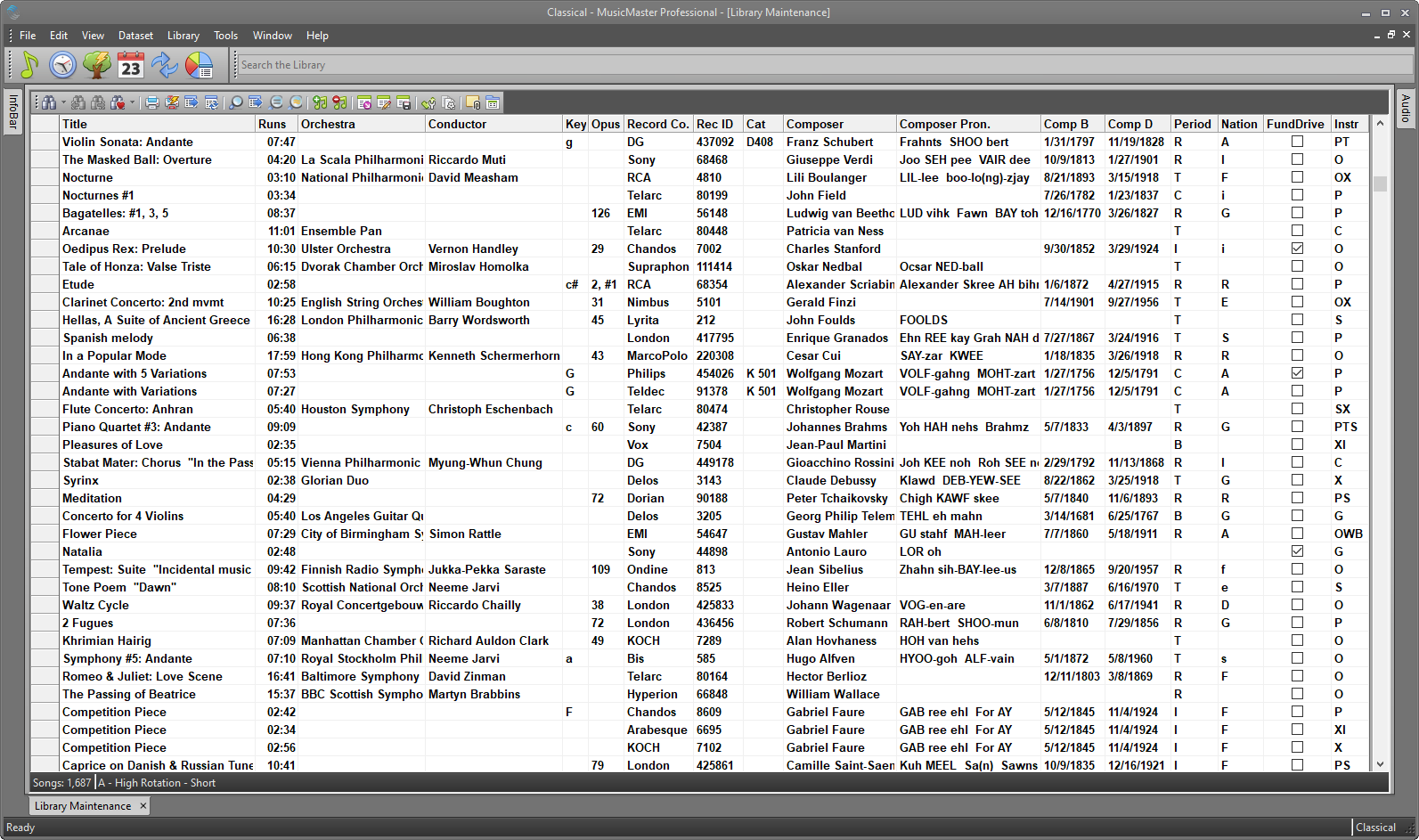Uncheck FundDrive for Oedipus Rex: Prelude
Image resolution: width=1419 pixels, height=840 pixels.
tap(1297, 249)
